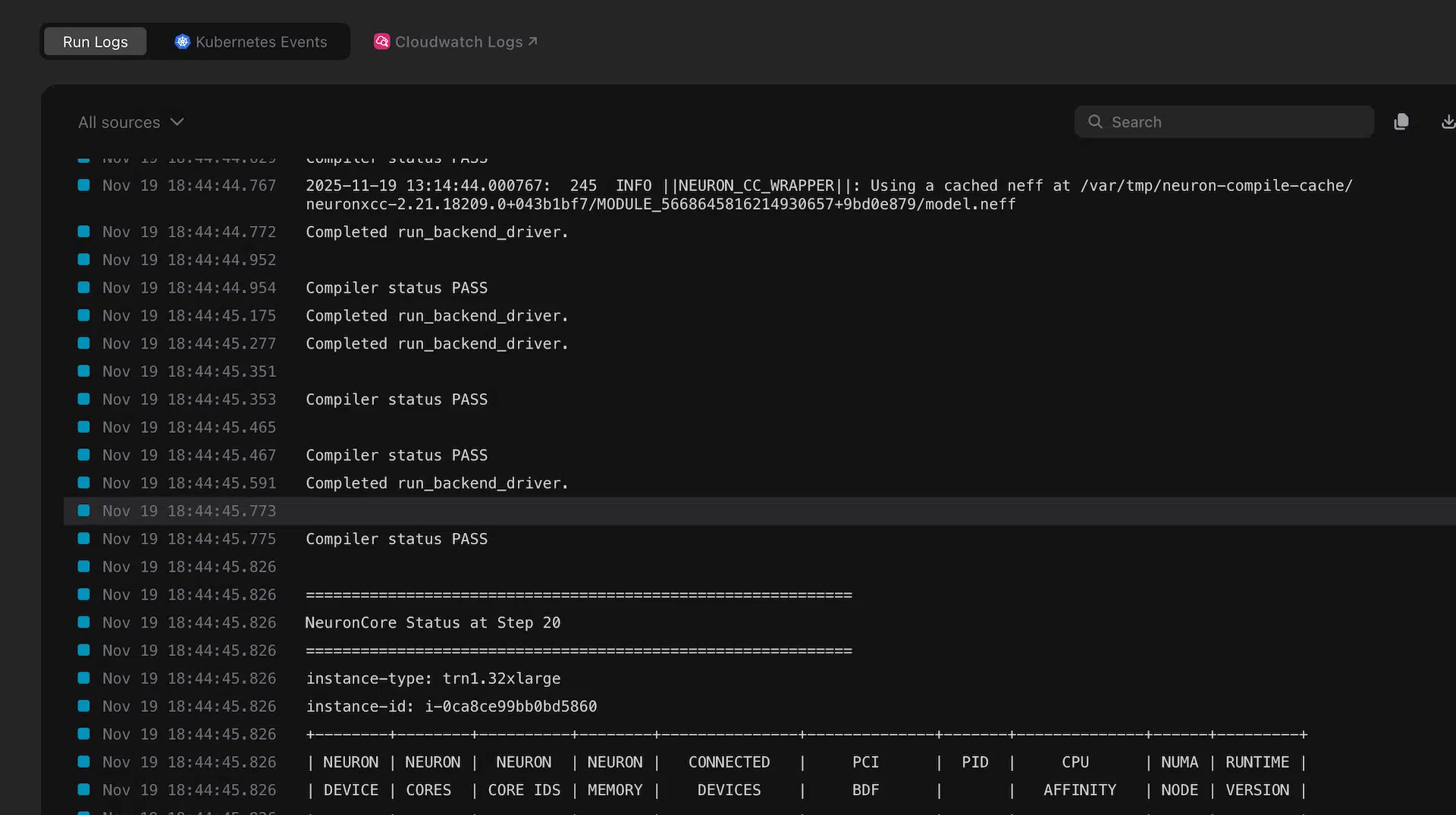Select the log line with timestamp 18:44:44.767
The width and height of the screenshot is (1456, 815).
click(x=760, y=195)
